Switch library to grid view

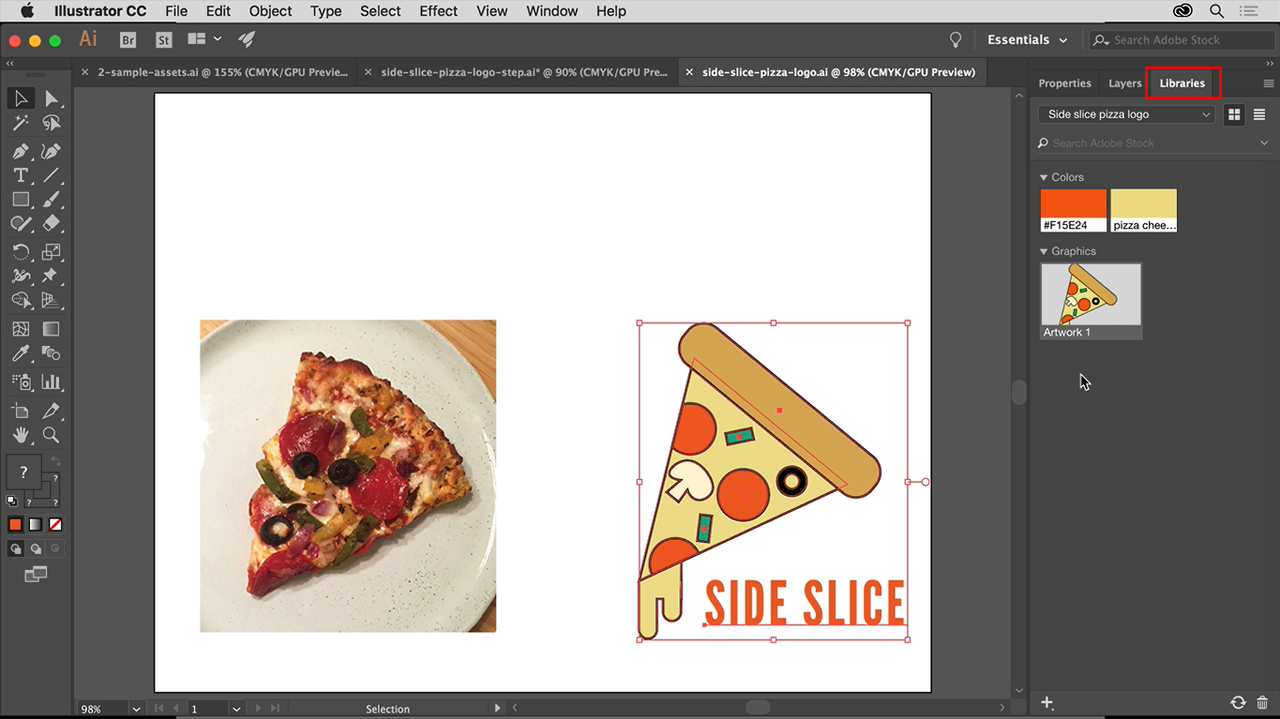[1234, 114]
